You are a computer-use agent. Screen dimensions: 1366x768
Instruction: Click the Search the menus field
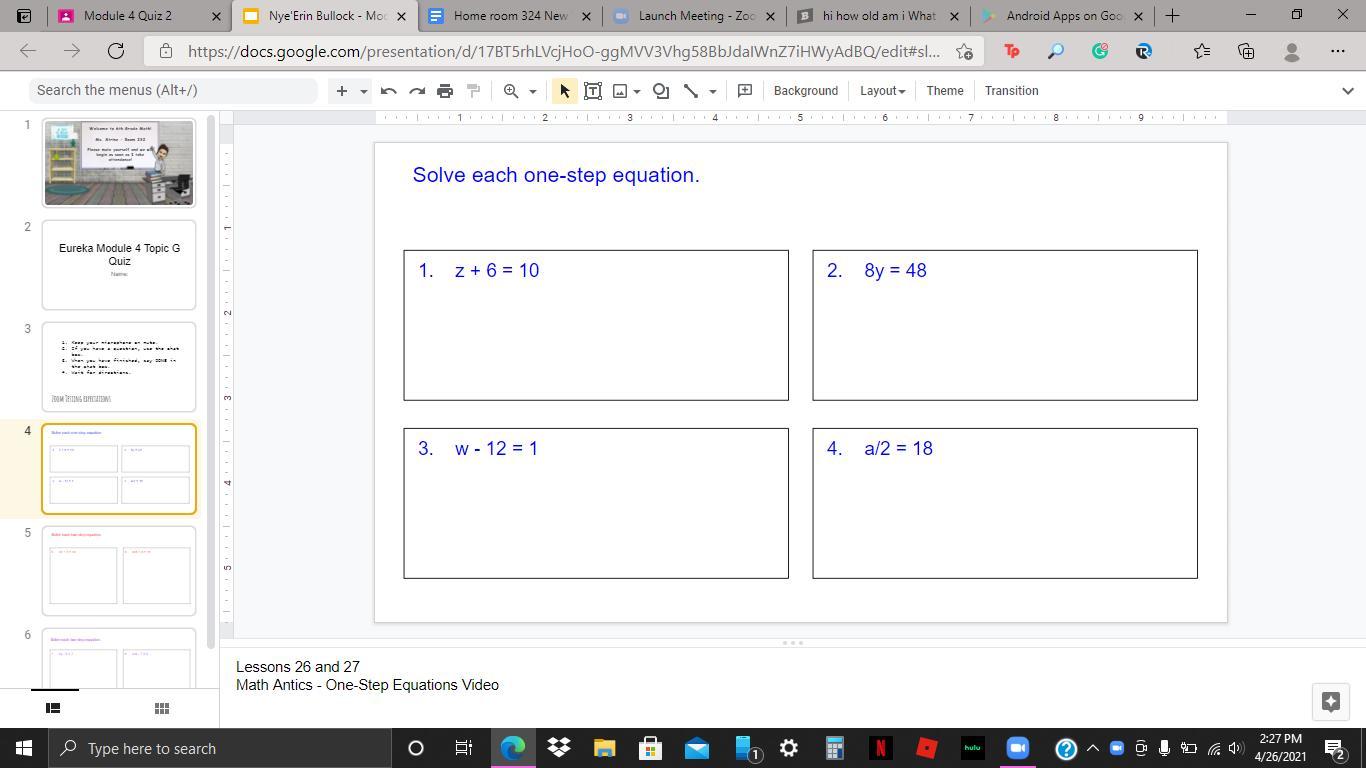pos(172,90)
